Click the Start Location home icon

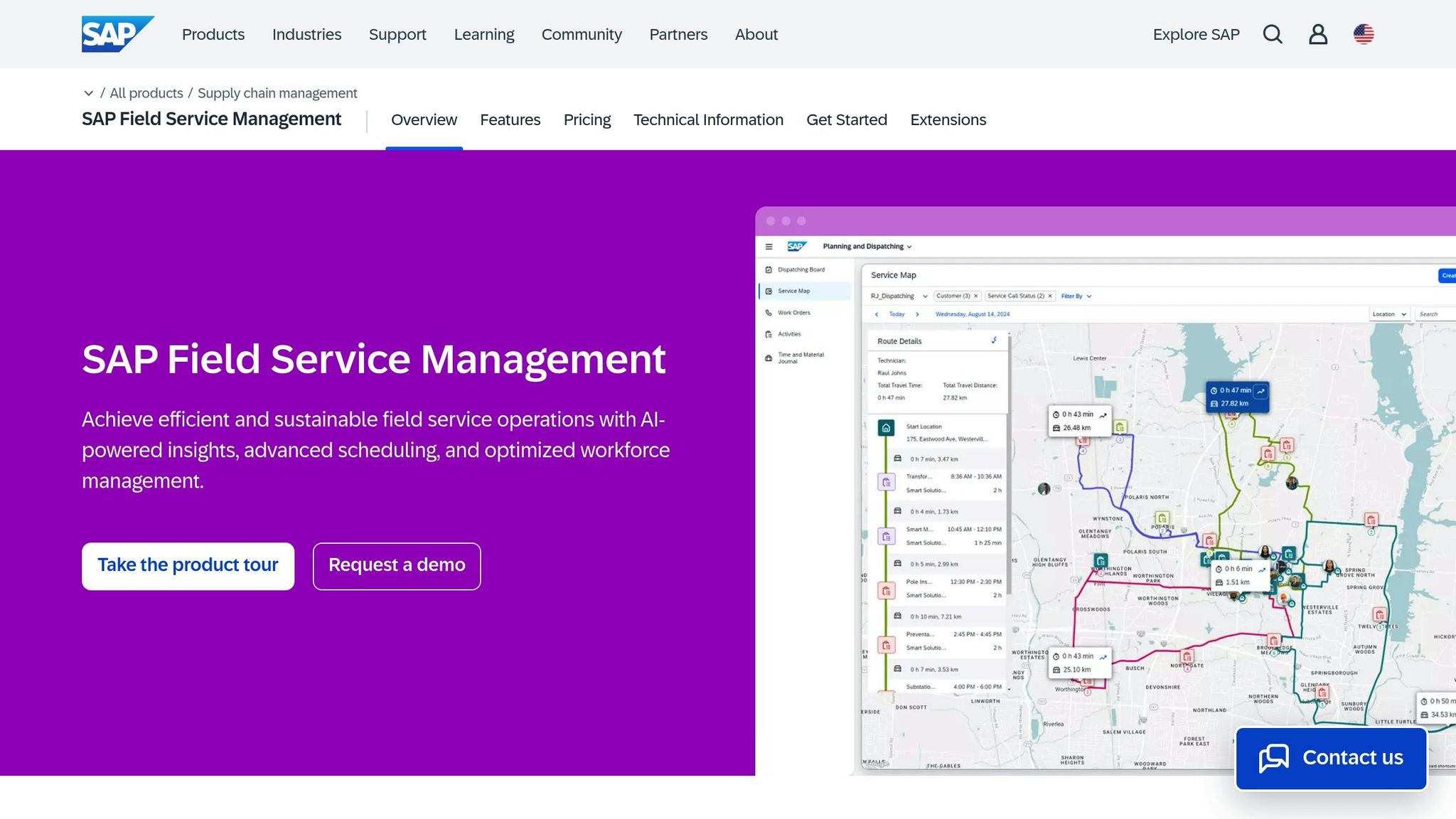tap(886, 428)
